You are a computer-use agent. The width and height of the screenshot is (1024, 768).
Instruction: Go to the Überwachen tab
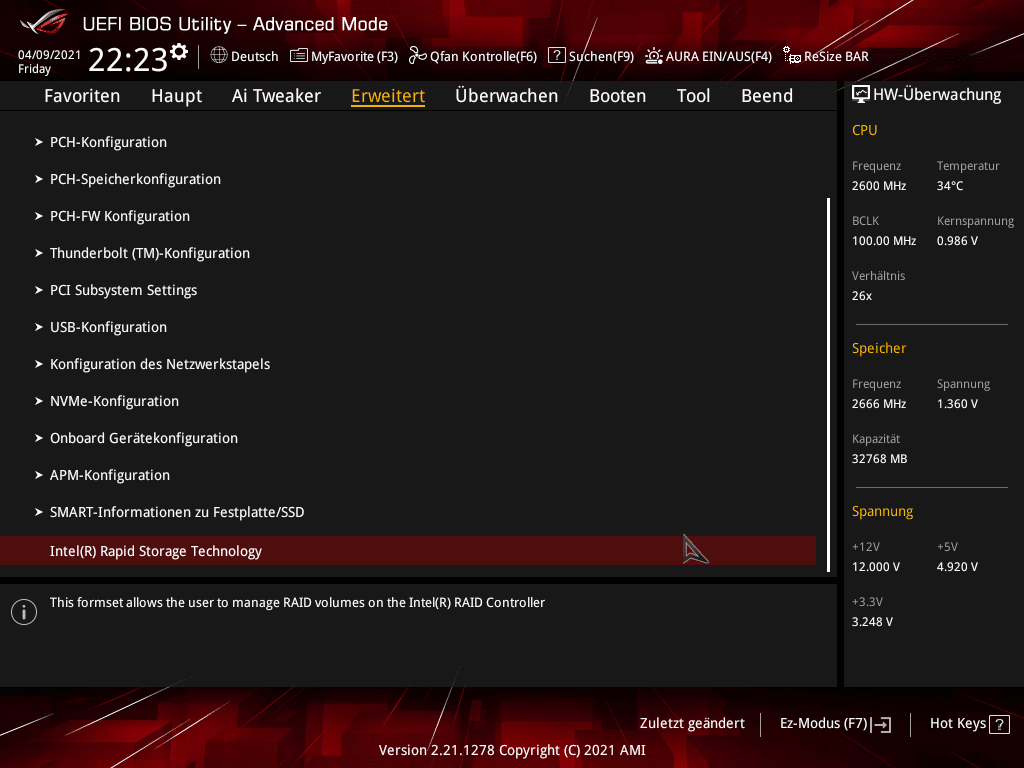pos(507,96)
